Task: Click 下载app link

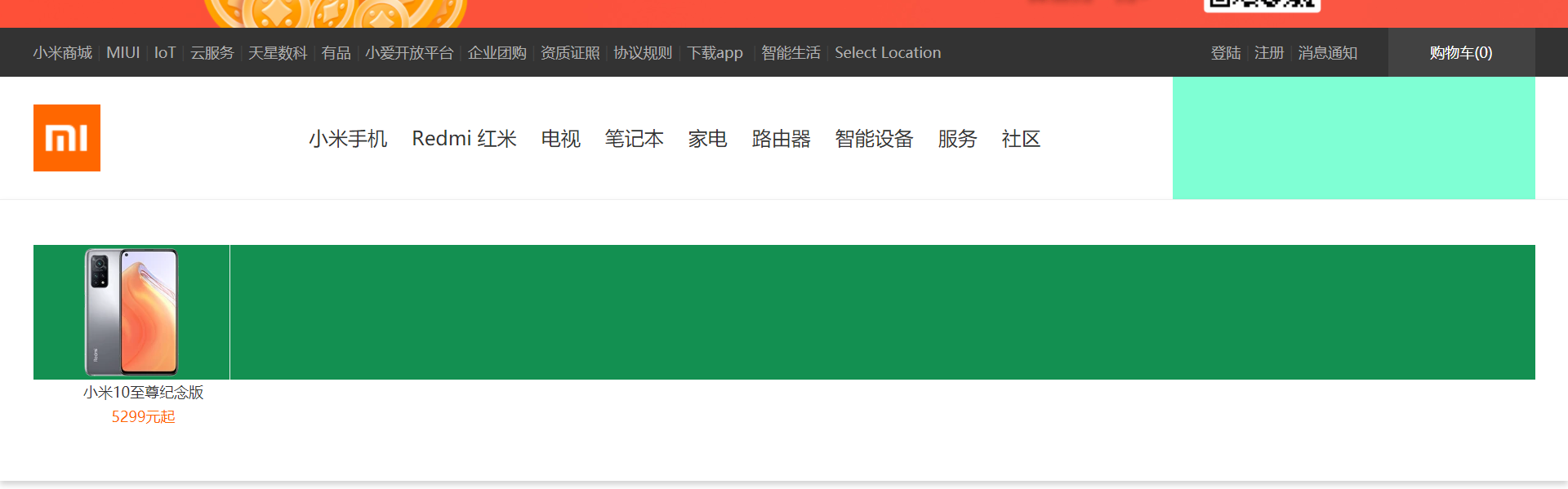Action: point(715,53)
